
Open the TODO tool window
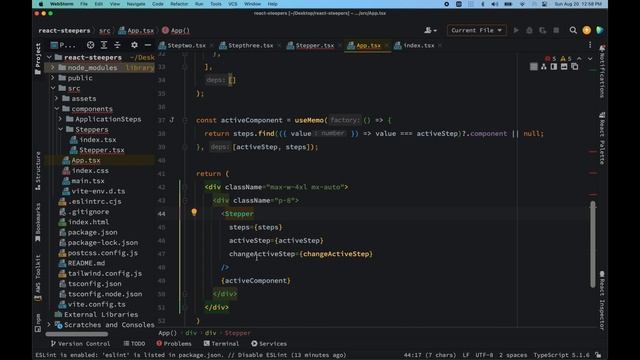(x=134, y=344)
